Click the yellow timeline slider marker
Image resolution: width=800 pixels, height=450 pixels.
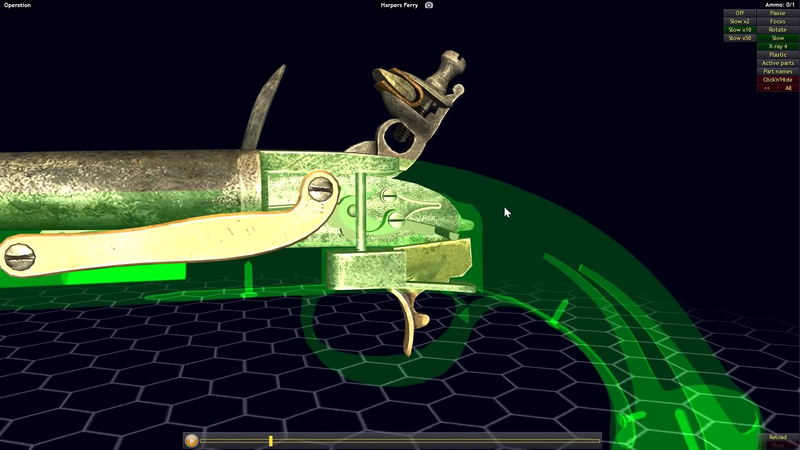click(x=270, y=440)
